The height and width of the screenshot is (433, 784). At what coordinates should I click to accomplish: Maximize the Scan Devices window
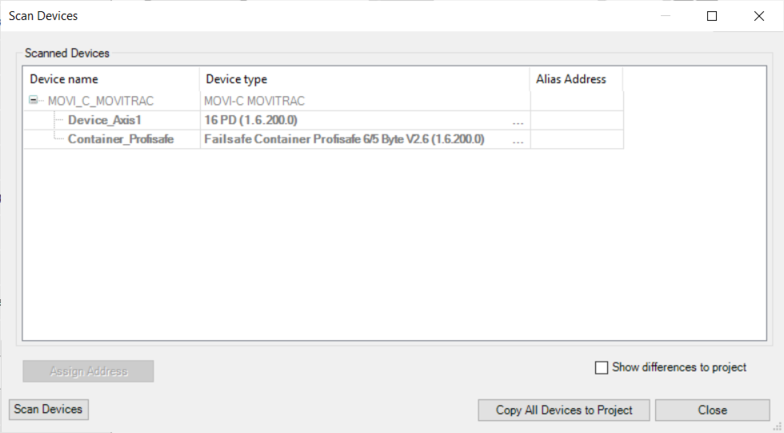coord(712,16)
